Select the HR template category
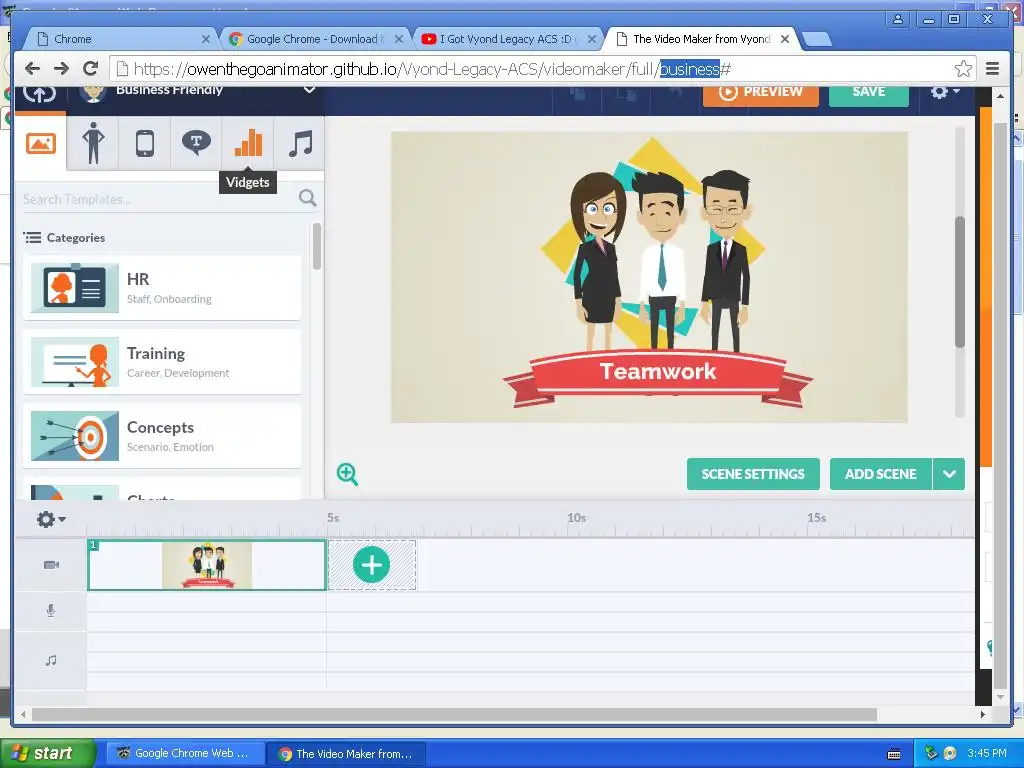Screen dimensions: 1024x768 [162, 288]
